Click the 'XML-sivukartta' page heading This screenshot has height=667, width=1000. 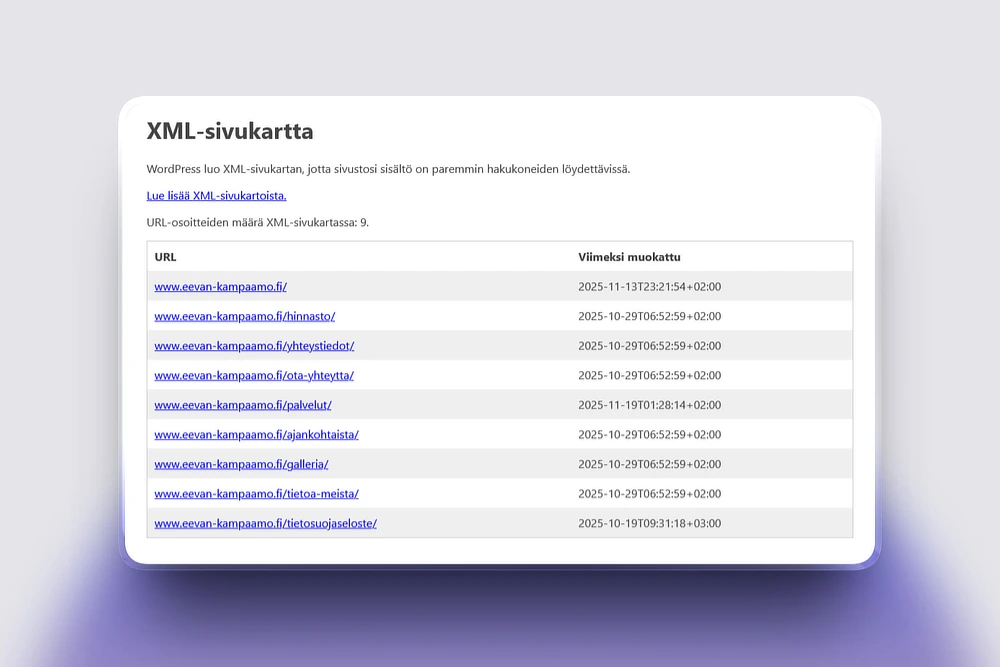[x=230, y=131]
